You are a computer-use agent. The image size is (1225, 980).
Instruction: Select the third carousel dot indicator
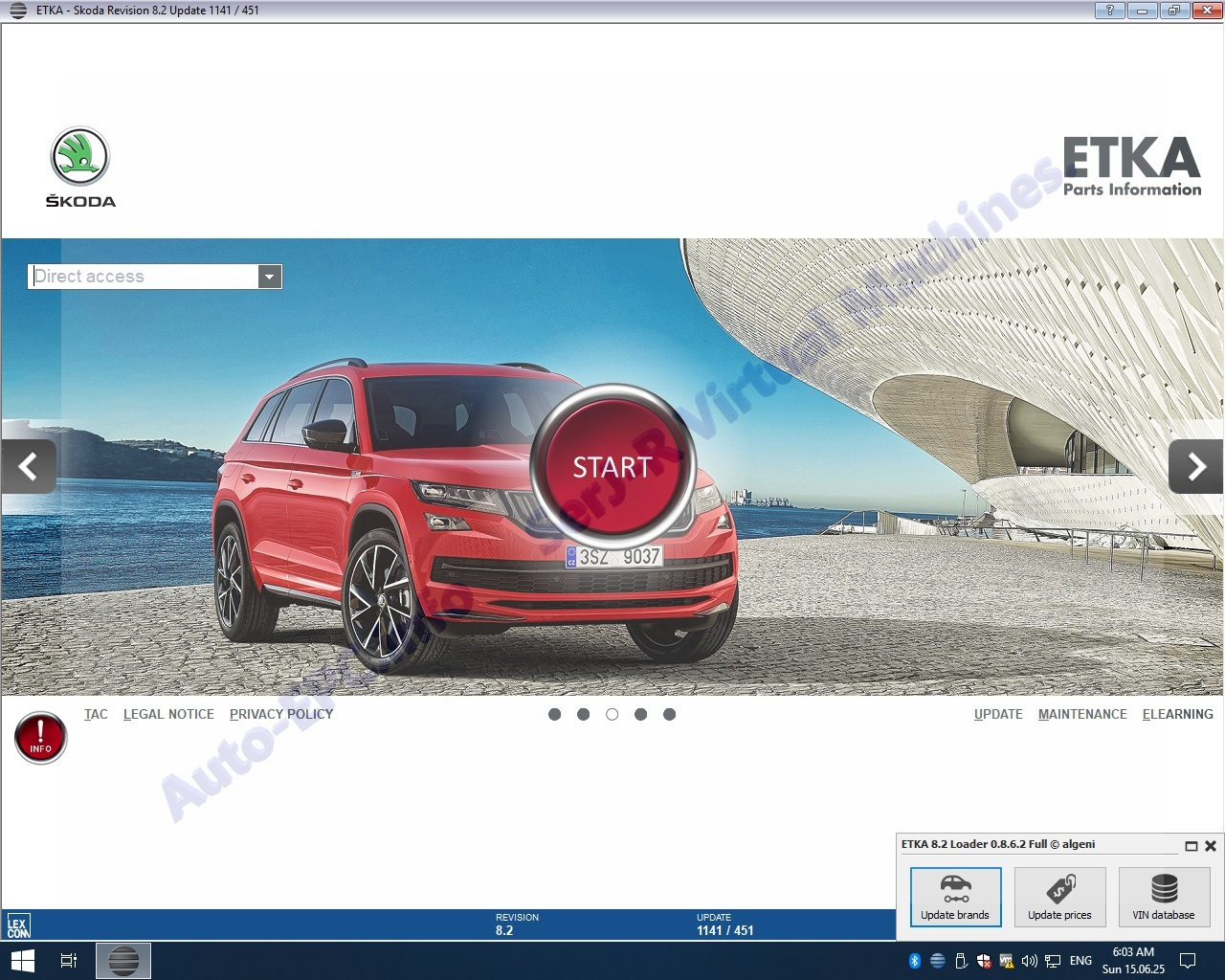(612, 714)
